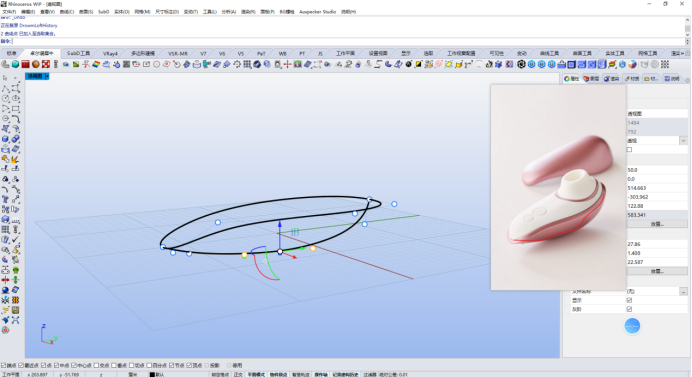Select the ellipse tool in the left sidebar
Viewport: 692px width, 377px height.
click(15, 98)
